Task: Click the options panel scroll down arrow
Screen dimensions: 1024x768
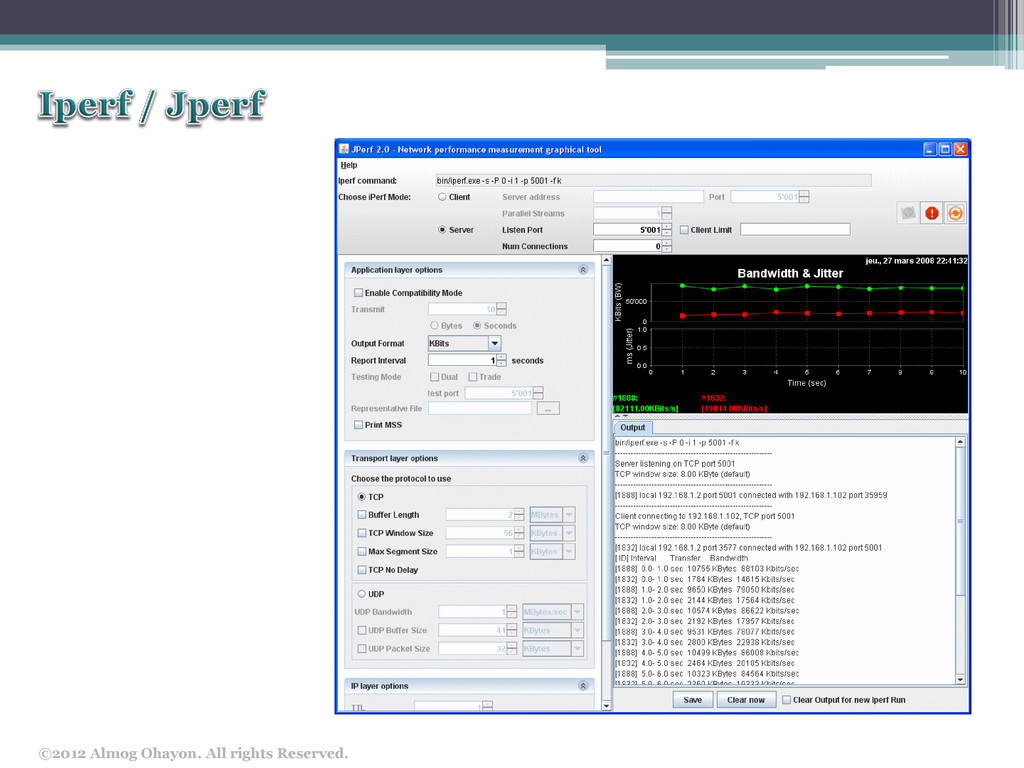Action: pos(606,705)
